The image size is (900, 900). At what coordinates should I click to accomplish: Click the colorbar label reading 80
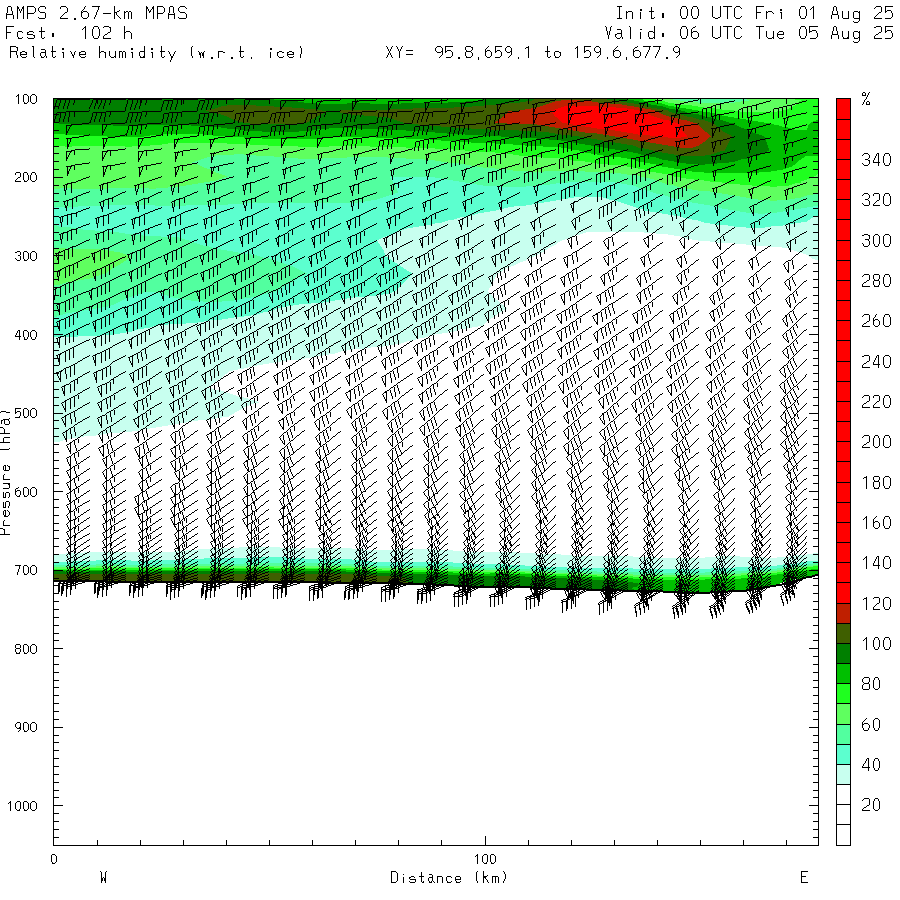pyautogui.click(x=871, y=684)
